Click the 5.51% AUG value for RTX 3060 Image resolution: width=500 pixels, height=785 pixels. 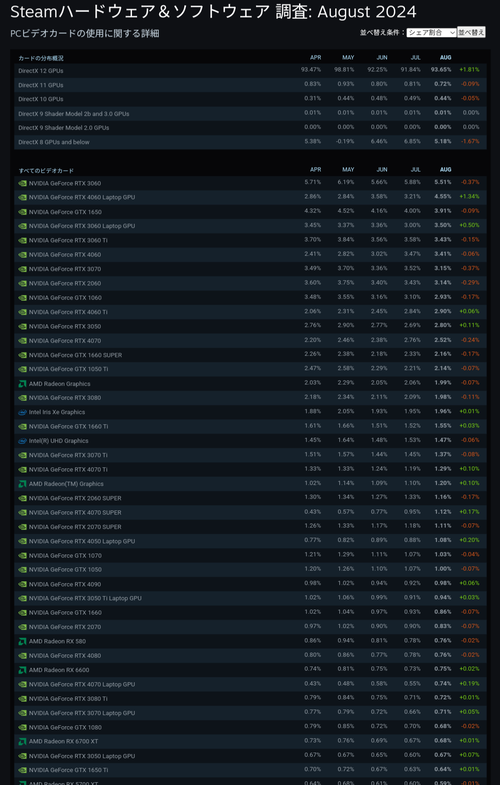tap(442, 182)
